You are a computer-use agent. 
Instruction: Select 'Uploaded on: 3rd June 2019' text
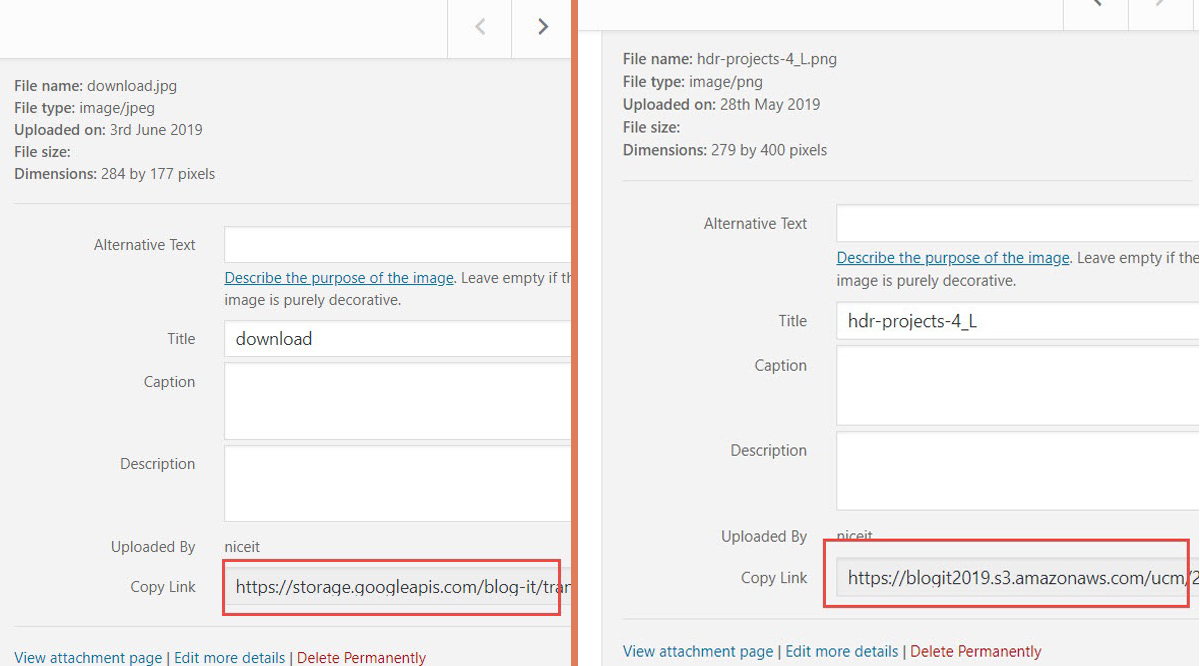[108, 130]
